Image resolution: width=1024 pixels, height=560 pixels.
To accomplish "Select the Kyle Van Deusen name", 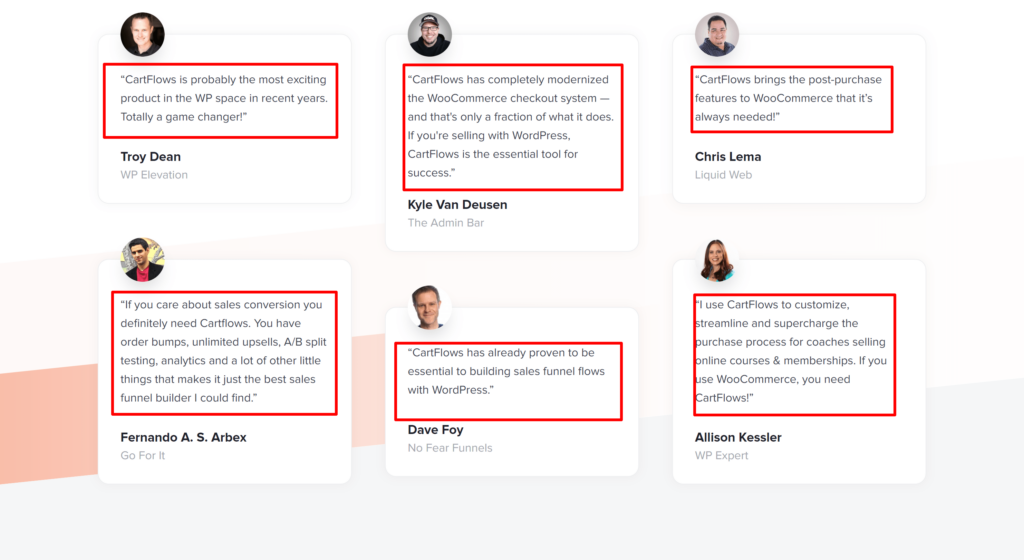I will coord(457,205).
